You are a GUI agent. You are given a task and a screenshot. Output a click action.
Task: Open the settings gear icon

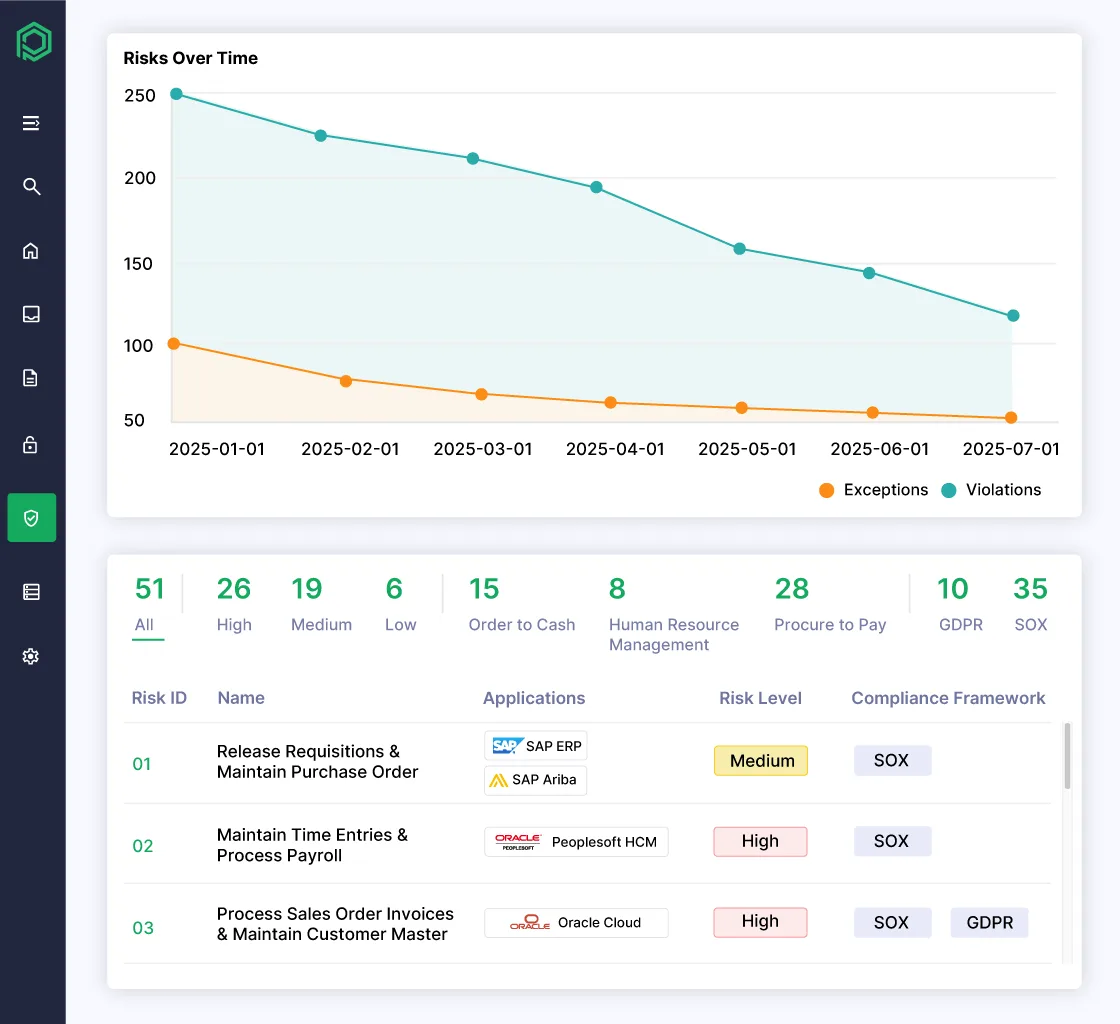(31, 656)
